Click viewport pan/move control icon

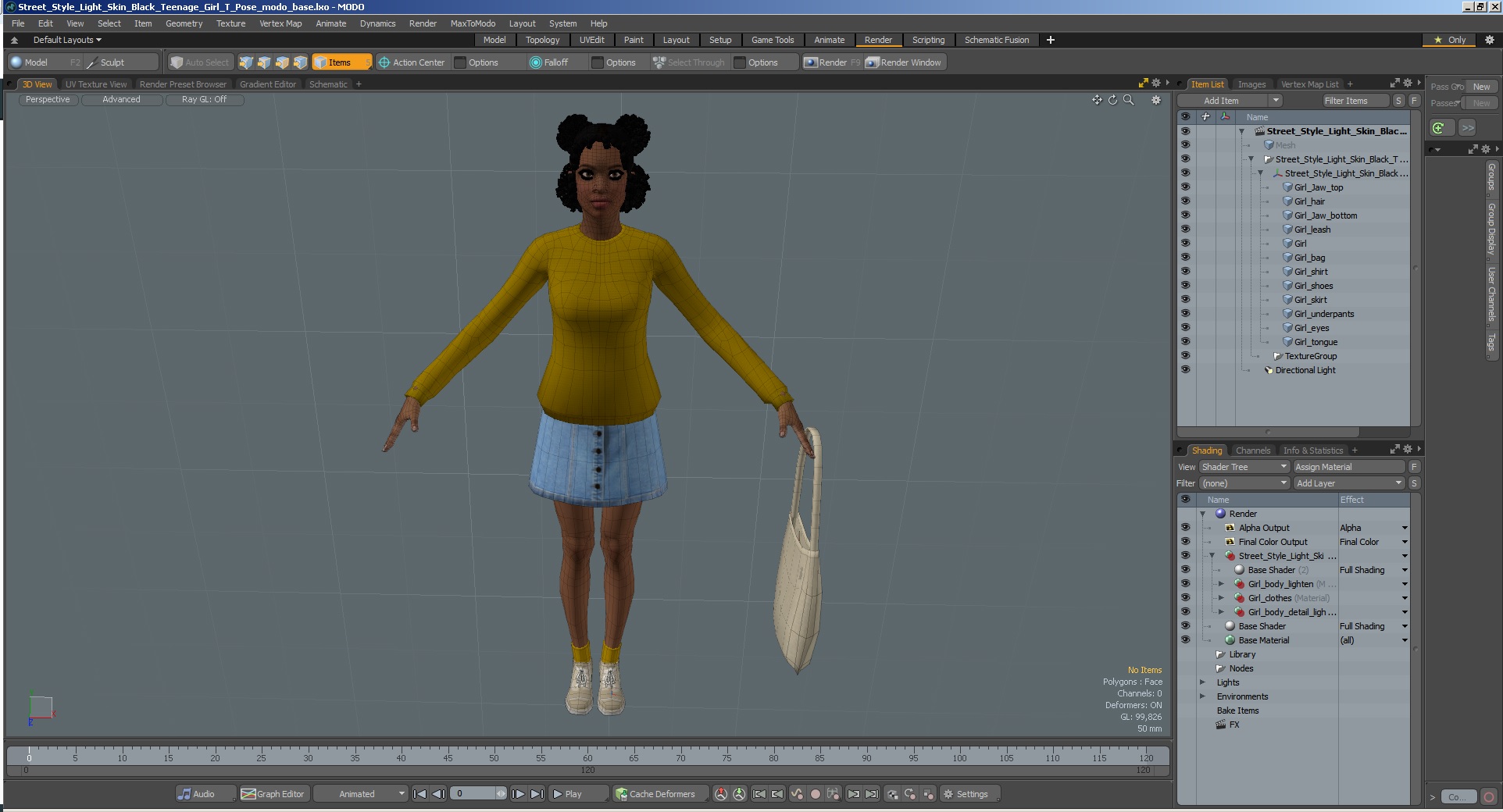tap(1097, 100)
